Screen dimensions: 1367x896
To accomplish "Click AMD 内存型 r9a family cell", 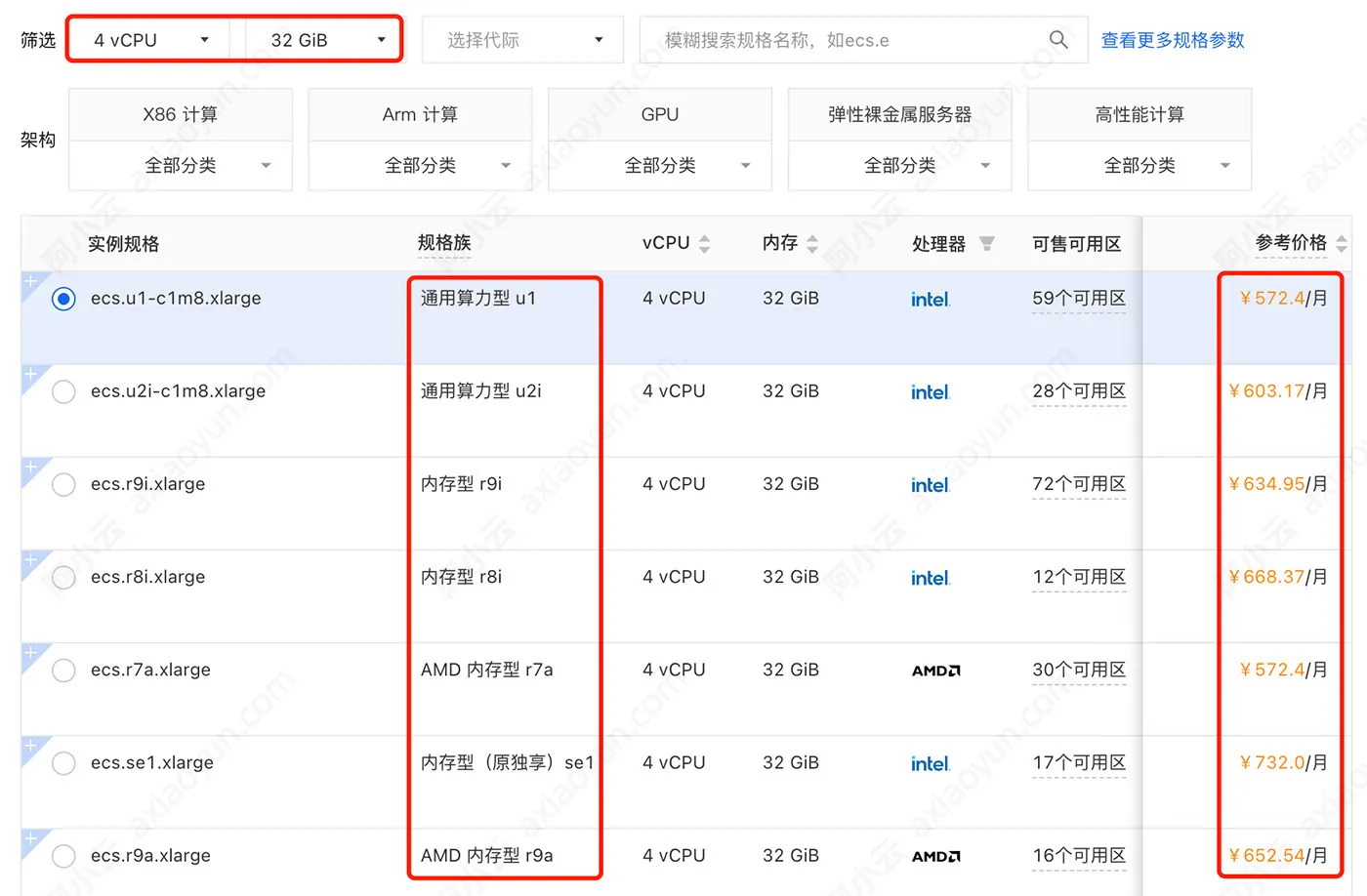I will [x=486, y=855].
